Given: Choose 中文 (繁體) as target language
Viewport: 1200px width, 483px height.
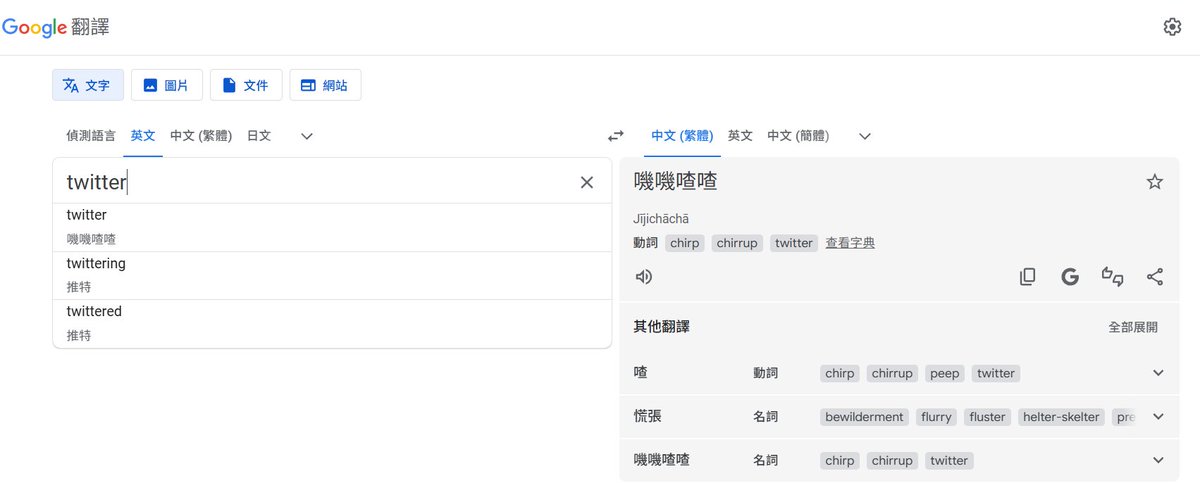Looking at the screenshot, I should pyautogui.click(x=682, y=136).
